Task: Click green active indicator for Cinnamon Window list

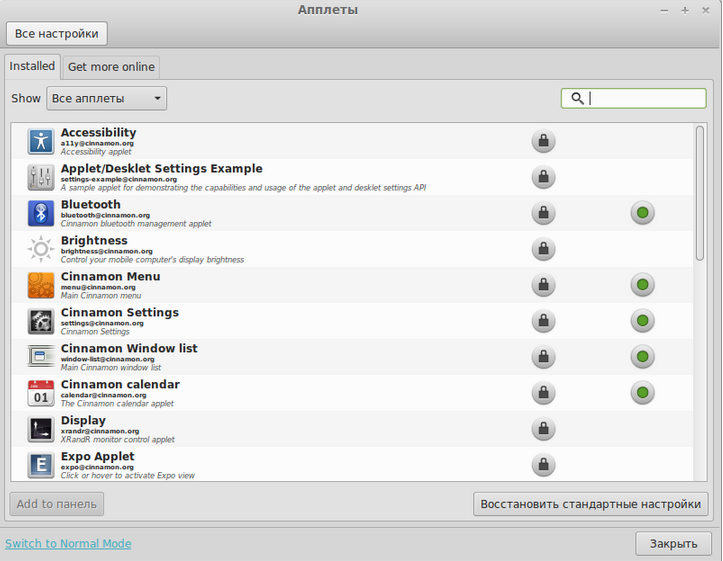Action: tap(642, 356)
